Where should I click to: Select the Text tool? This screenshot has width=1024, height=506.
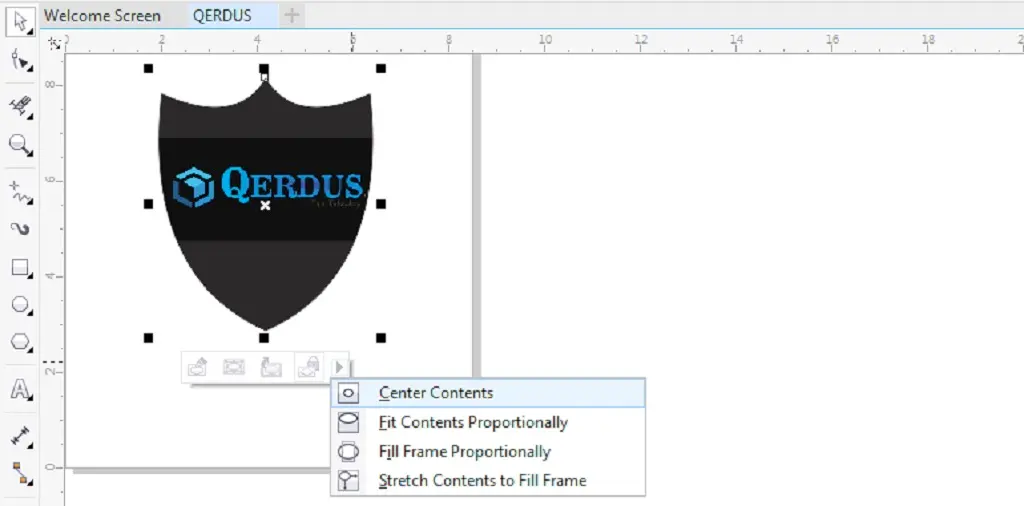pyautogui.click(x=21, y=390)
